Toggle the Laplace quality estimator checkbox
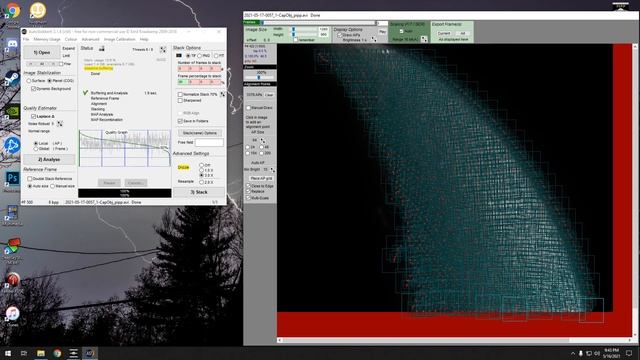Screen dimensions: 640x360 tap(33, 116)
